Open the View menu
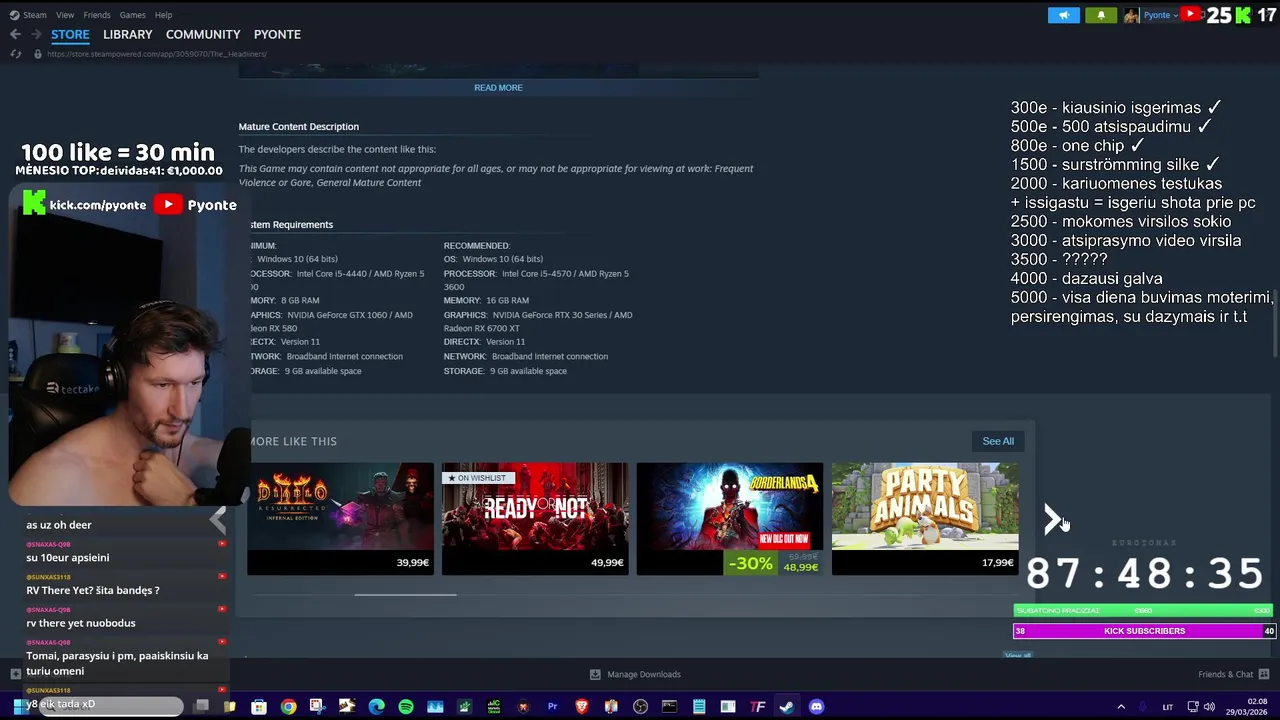 (65, 15)
